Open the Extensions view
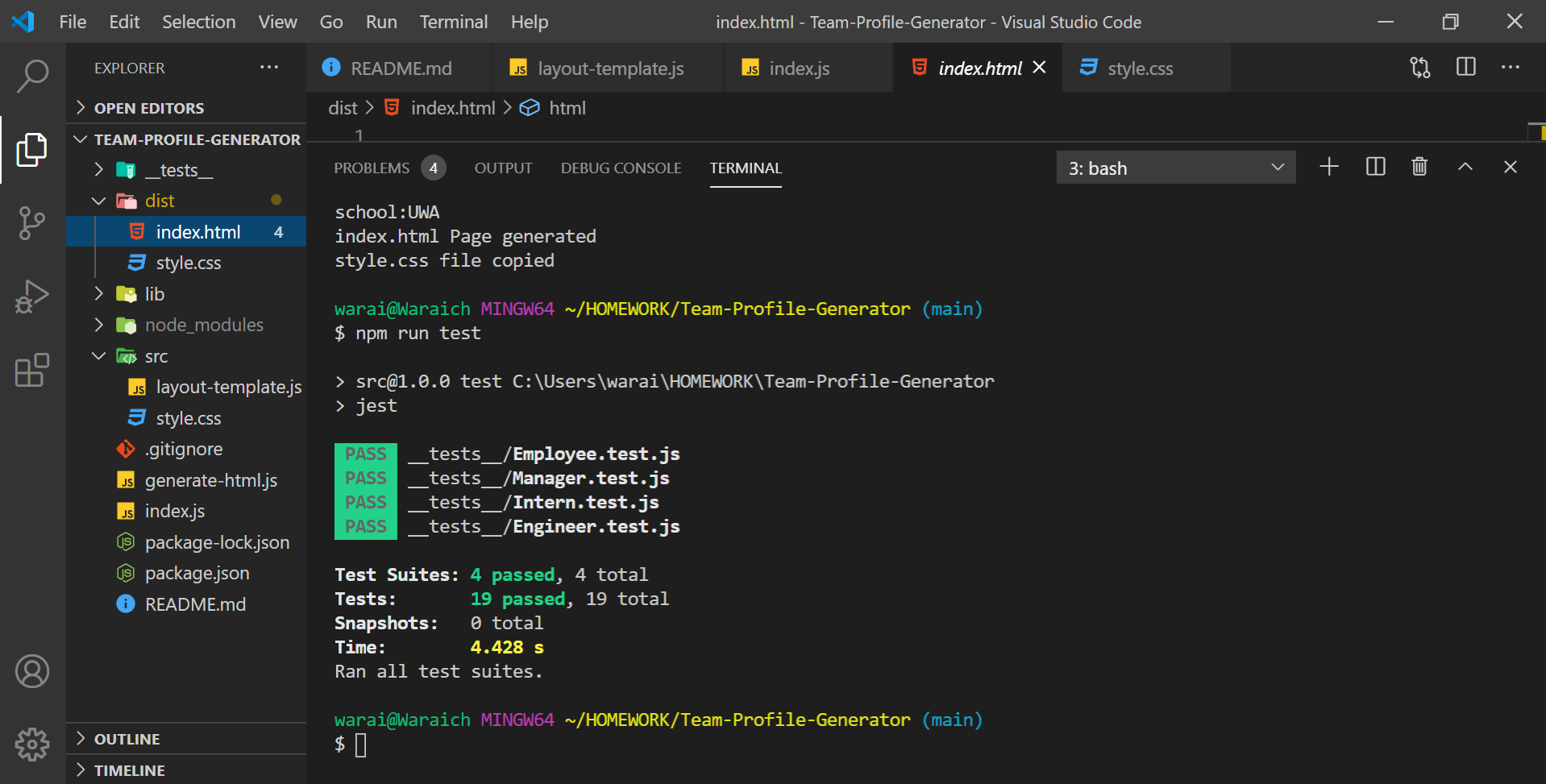 click(32, 370)
